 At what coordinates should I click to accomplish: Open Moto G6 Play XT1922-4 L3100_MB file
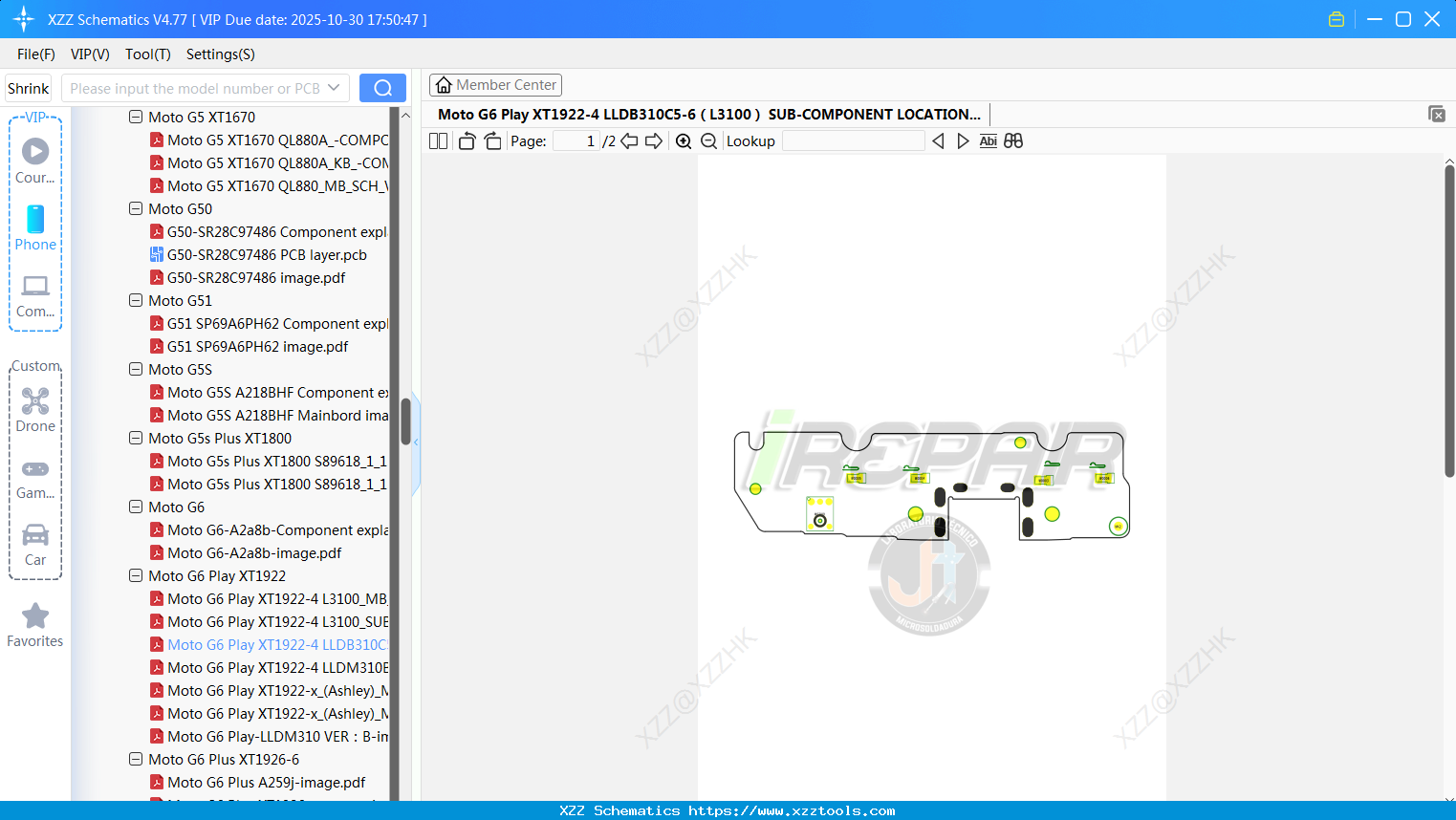coord(277,599)
